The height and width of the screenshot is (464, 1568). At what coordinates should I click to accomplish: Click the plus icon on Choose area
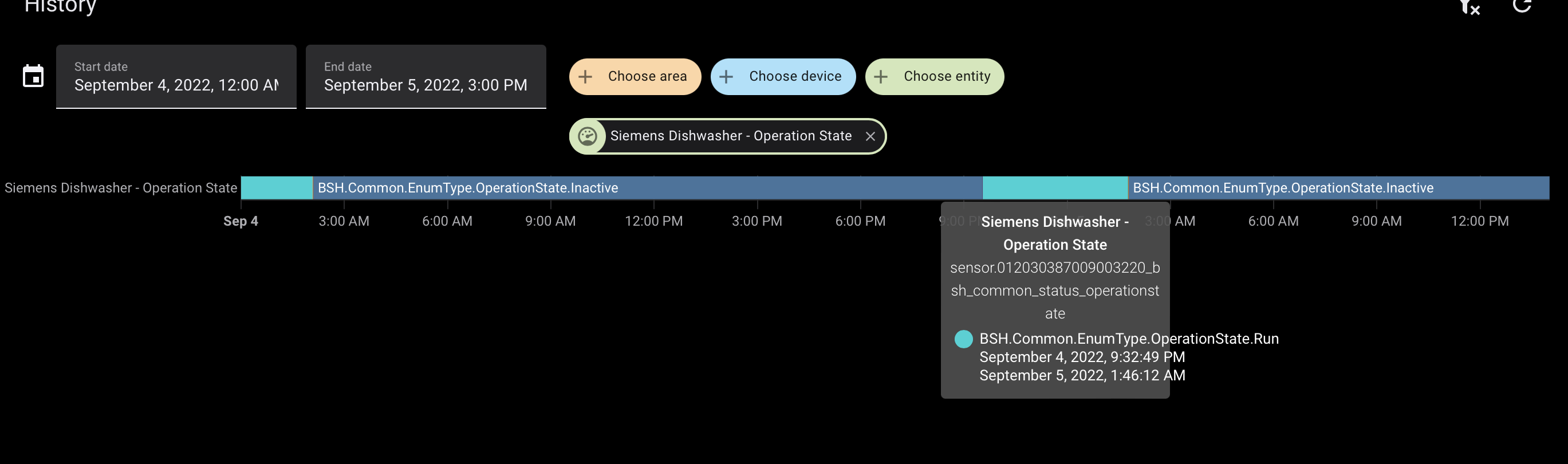[585, 76]
